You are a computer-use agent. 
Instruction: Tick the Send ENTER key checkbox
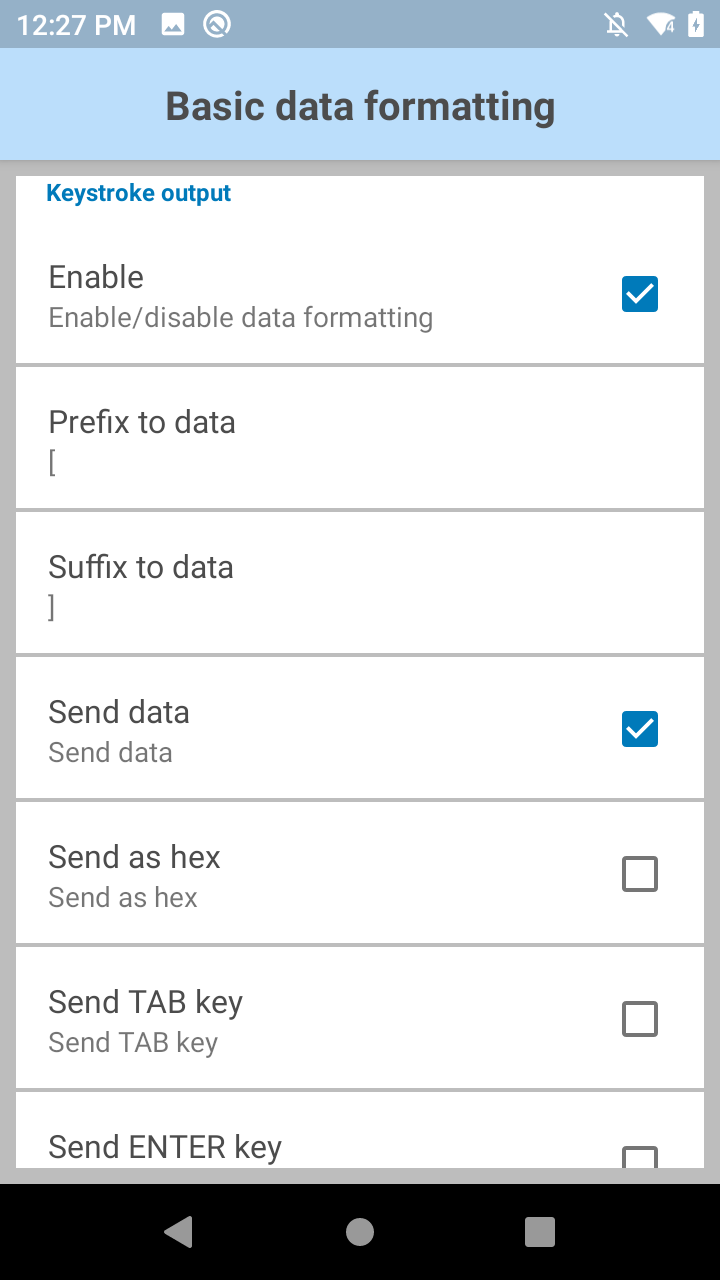(x=640, y=1157)
